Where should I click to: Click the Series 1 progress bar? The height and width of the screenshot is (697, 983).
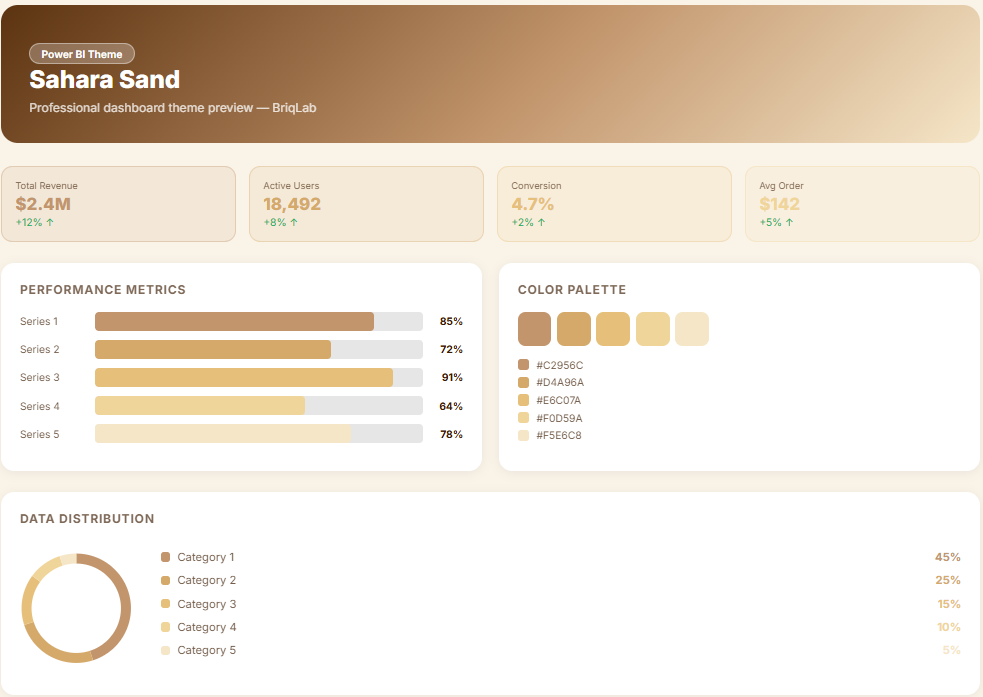(258, 321)
